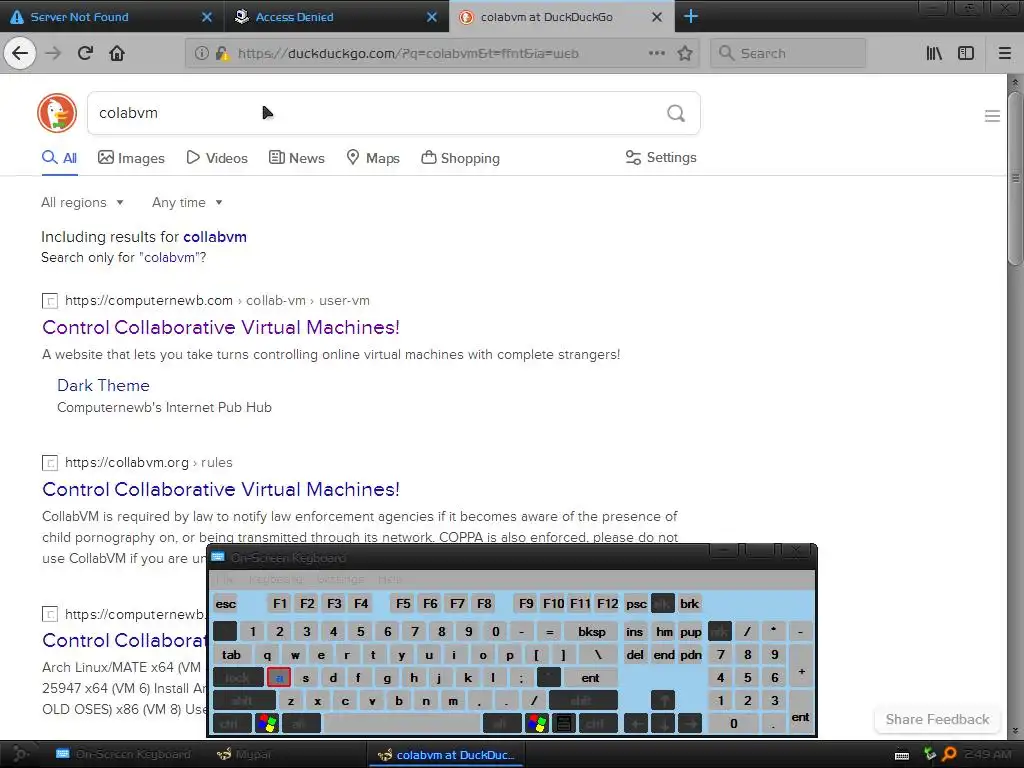Screen dimensions: 1024x768
Task: Submit search with the magnifier icon
Action: click(x=676, y=113)
